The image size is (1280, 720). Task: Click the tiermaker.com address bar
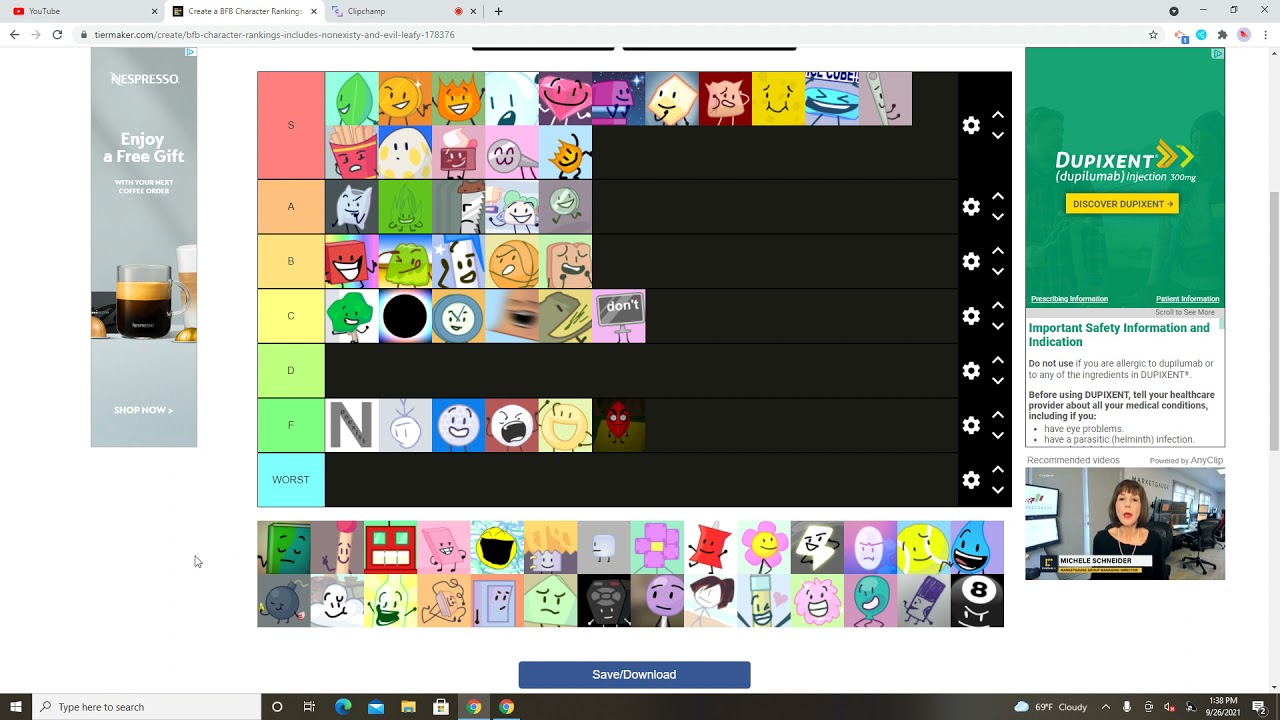pyautogui.click(x=610, y=34)
